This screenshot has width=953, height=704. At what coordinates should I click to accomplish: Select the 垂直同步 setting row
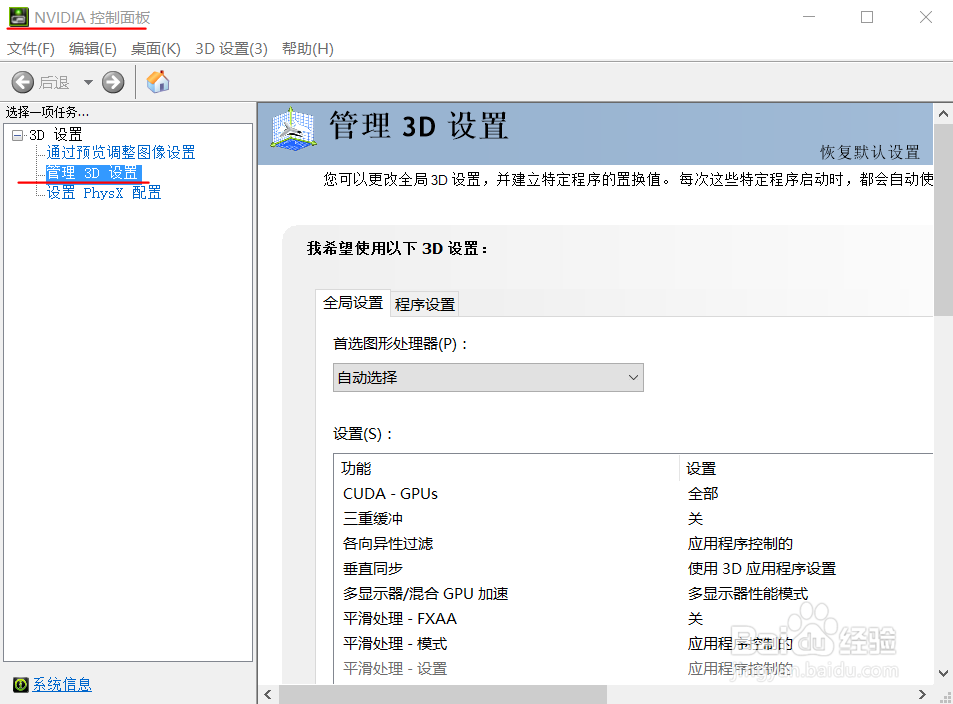click(633, 568)
